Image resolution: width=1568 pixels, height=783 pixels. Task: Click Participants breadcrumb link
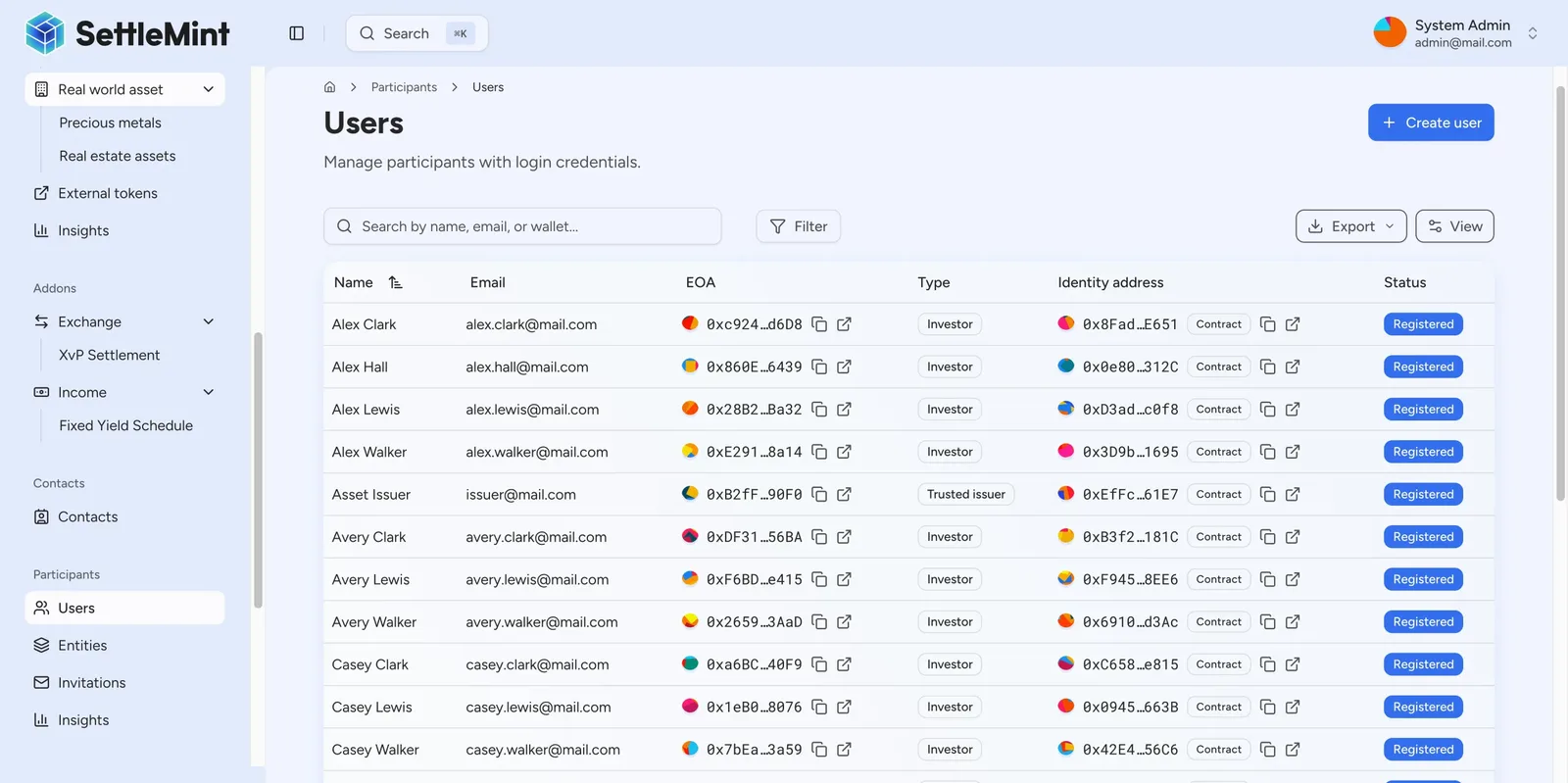404,87
